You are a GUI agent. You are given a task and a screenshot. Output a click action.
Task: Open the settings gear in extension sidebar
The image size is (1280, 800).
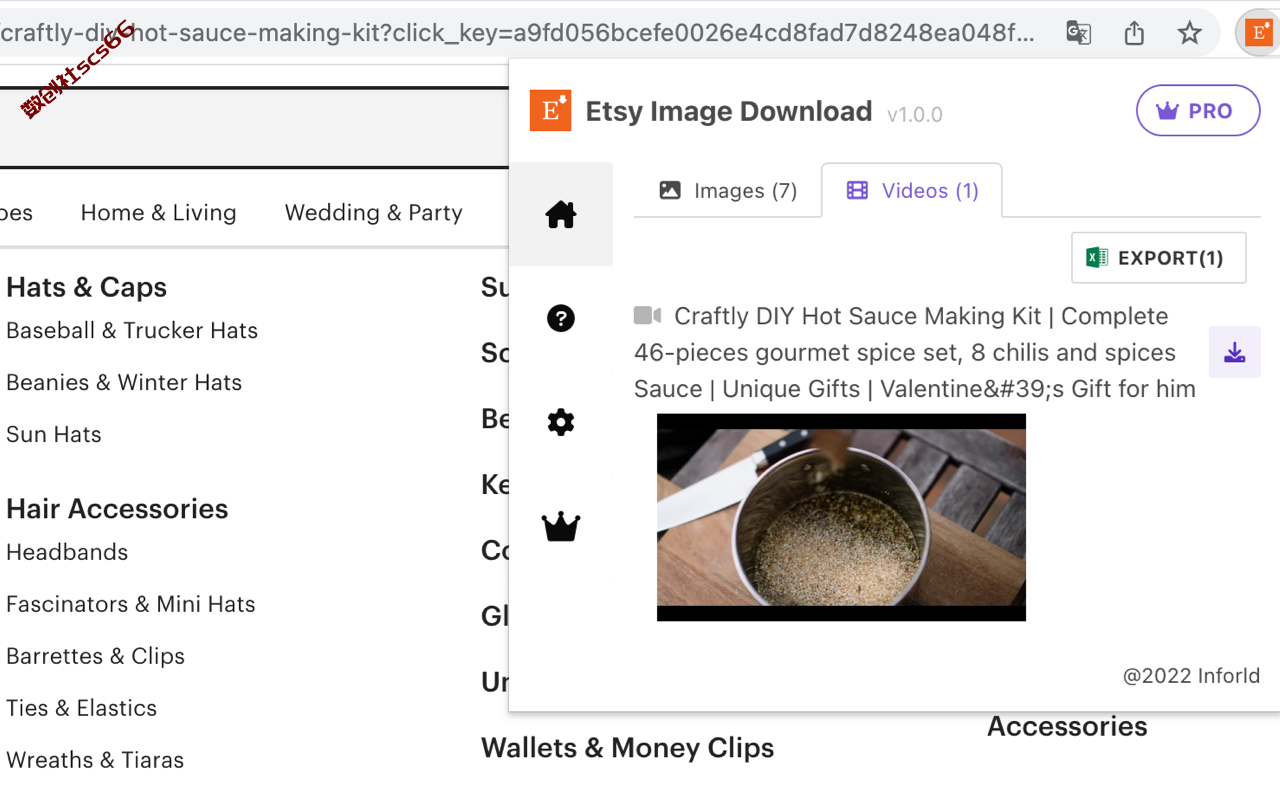(561, 422)
